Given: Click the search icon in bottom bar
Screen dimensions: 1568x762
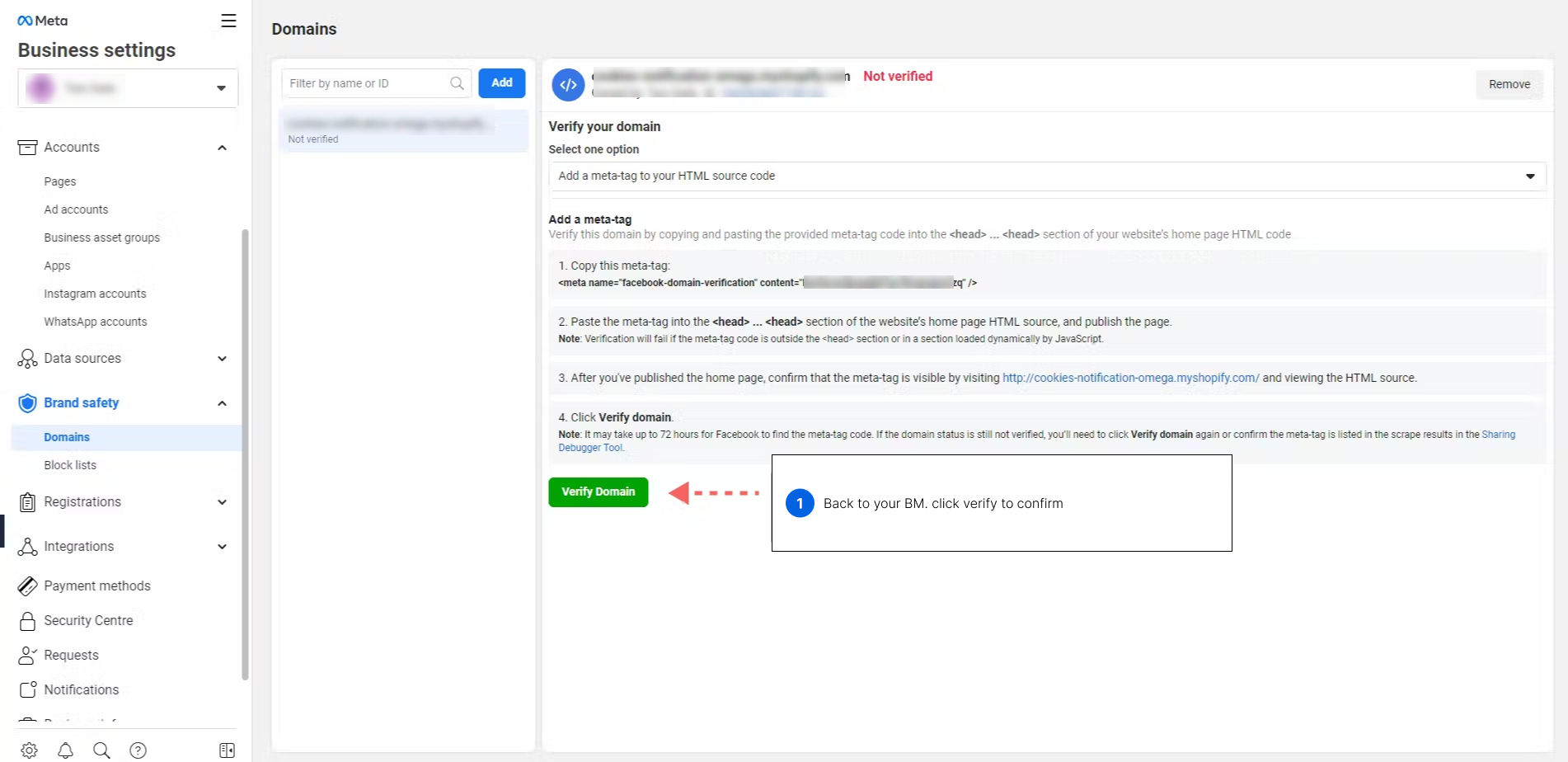Looking at the screenshot, I should pos(101,750).
